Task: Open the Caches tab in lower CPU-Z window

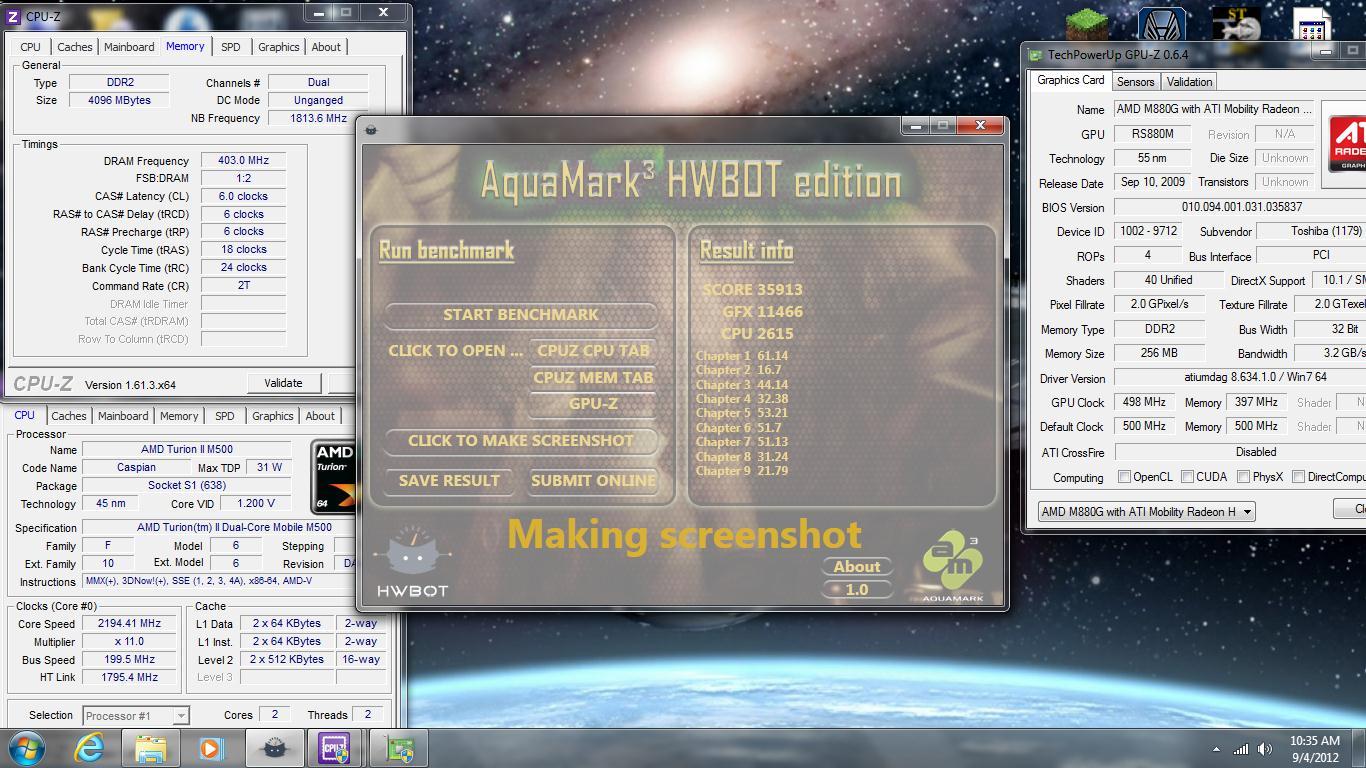Action: 68,416
